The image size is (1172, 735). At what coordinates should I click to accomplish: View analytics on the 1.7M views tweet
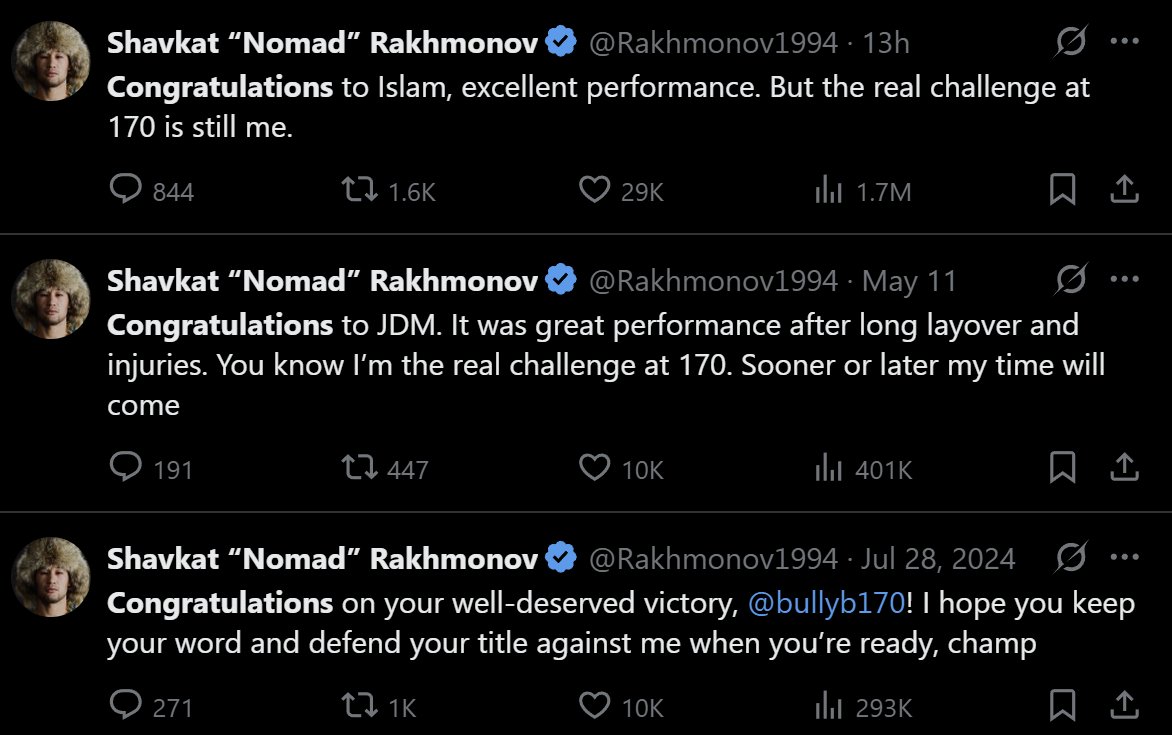pos(829,190)
